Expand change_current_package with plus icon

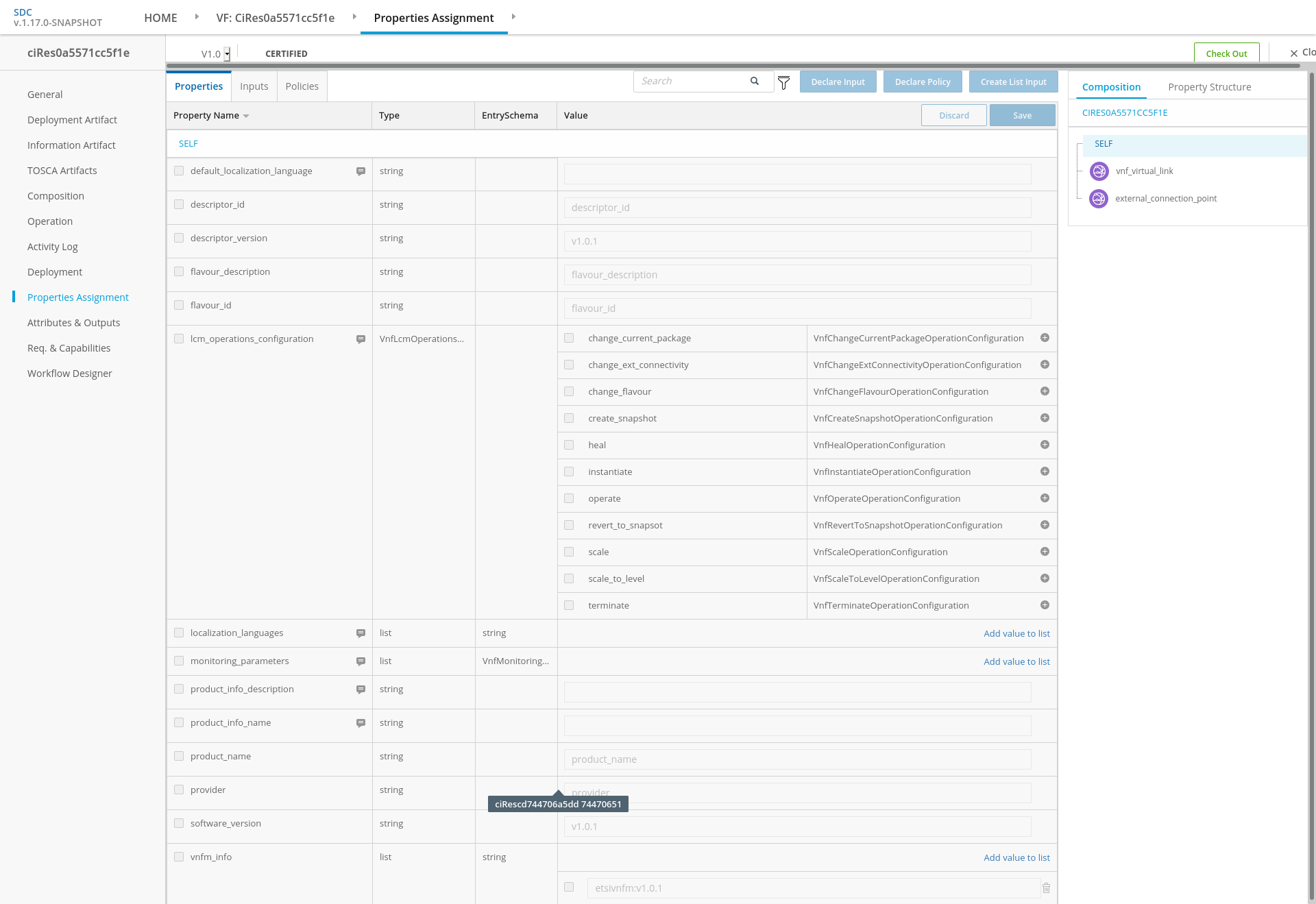[x=1045, y=338]
